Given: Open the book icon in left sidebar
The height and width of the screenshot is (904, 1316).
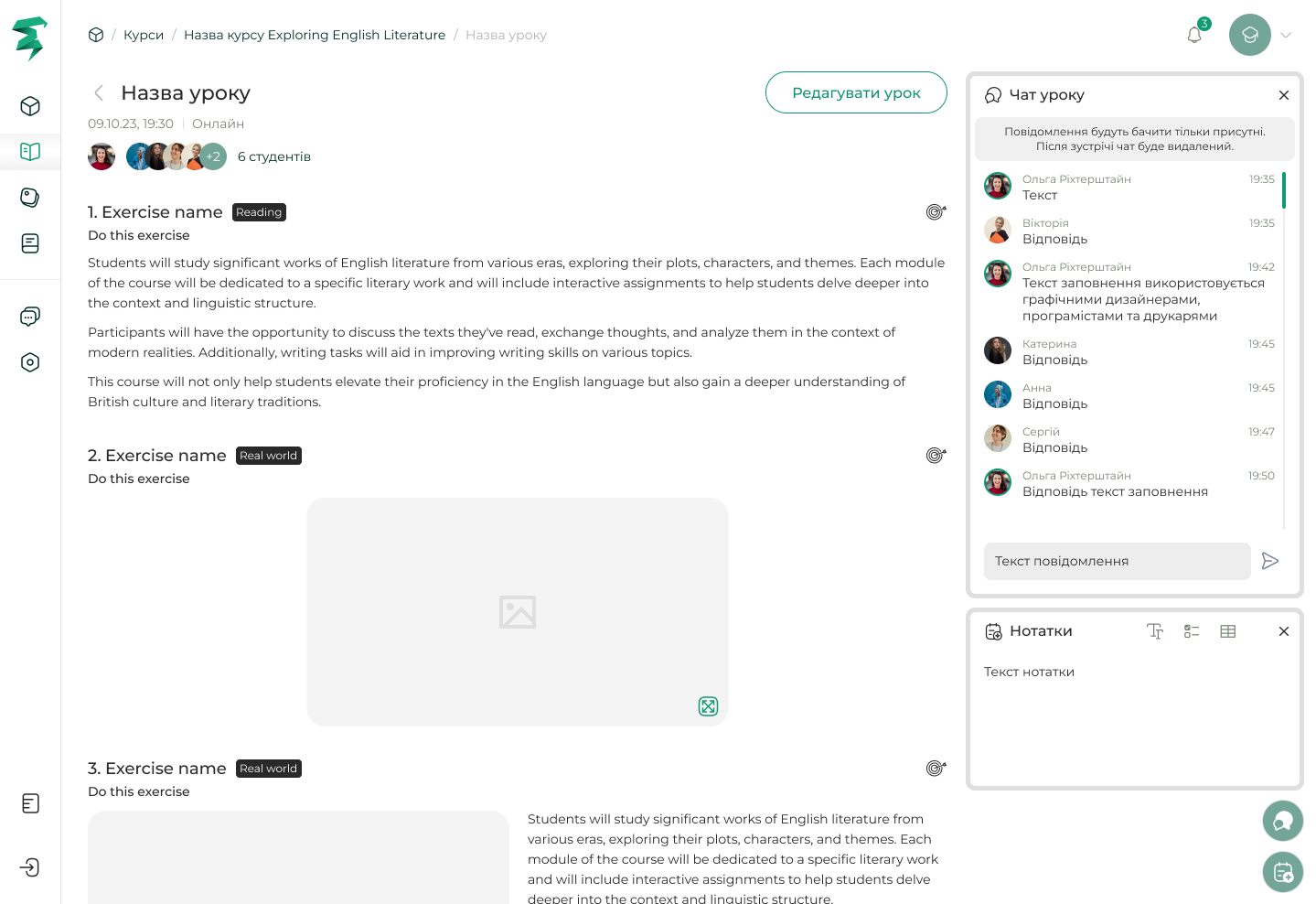Looking at the screenshot, I should (x=30, y=151).
